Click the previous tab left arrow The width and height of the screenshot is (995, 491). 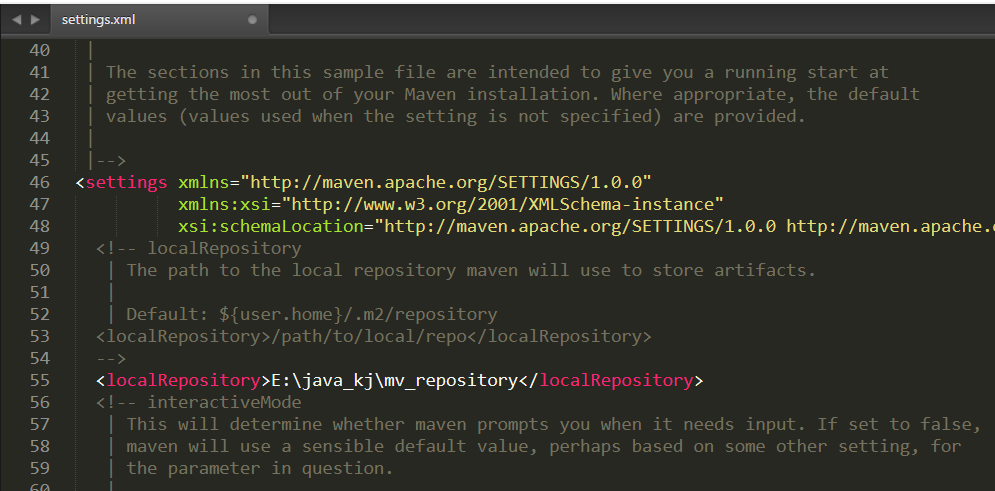[16, 20]
